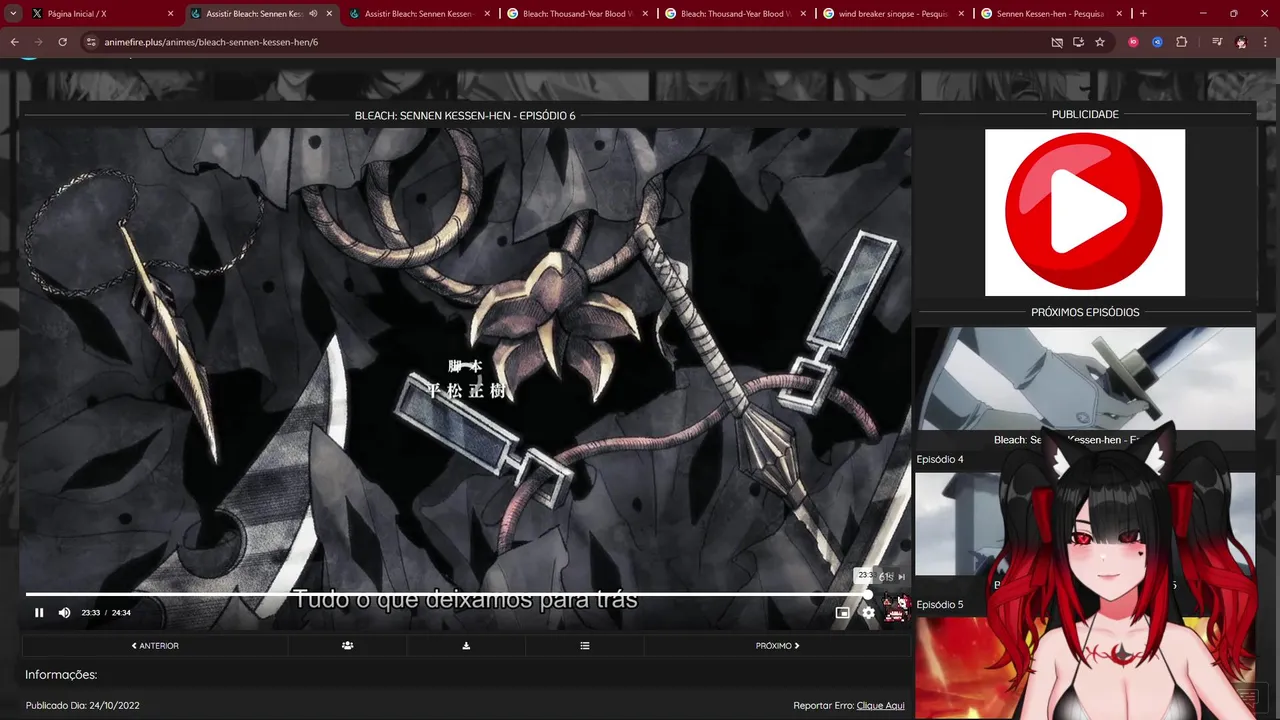The height and width of the screenshot is (720, 1280).
Task: Open the Episódio 4 thumbnail
Action: [1084, 378]
